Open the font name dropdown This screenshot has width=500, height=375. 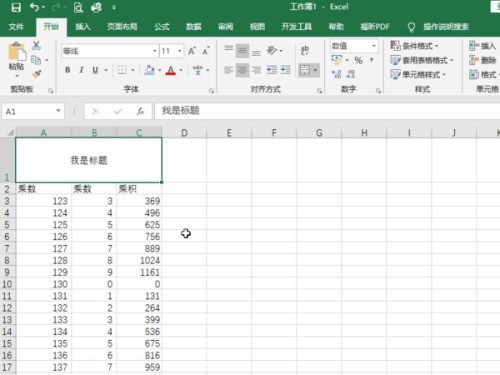pyautogui.click(x=155, y=51)
